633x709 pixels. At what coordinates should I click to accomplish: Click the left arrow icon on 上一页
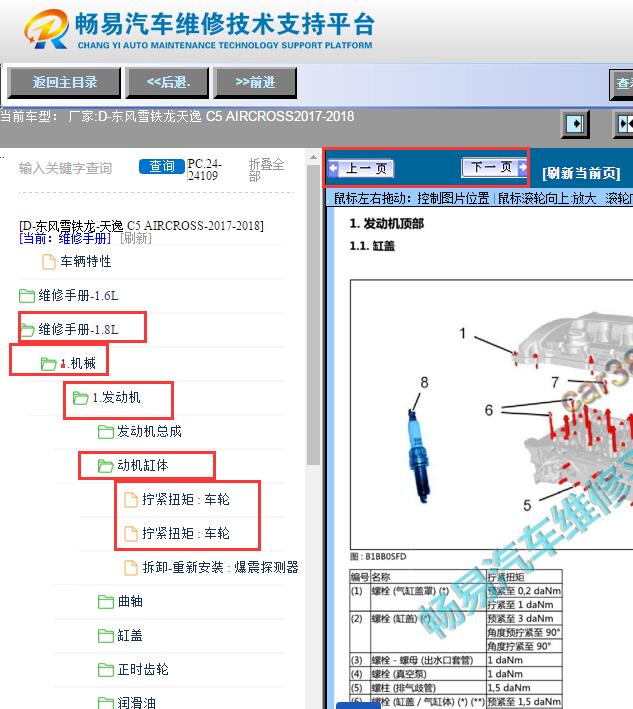[x=333, y=168]
